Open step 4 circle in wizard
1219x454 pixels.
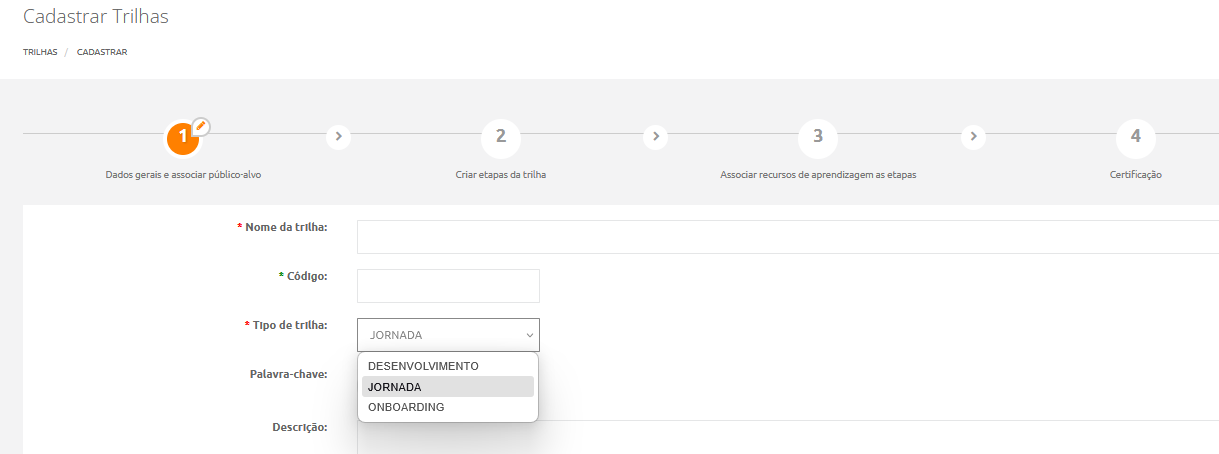pos(1135,137)
